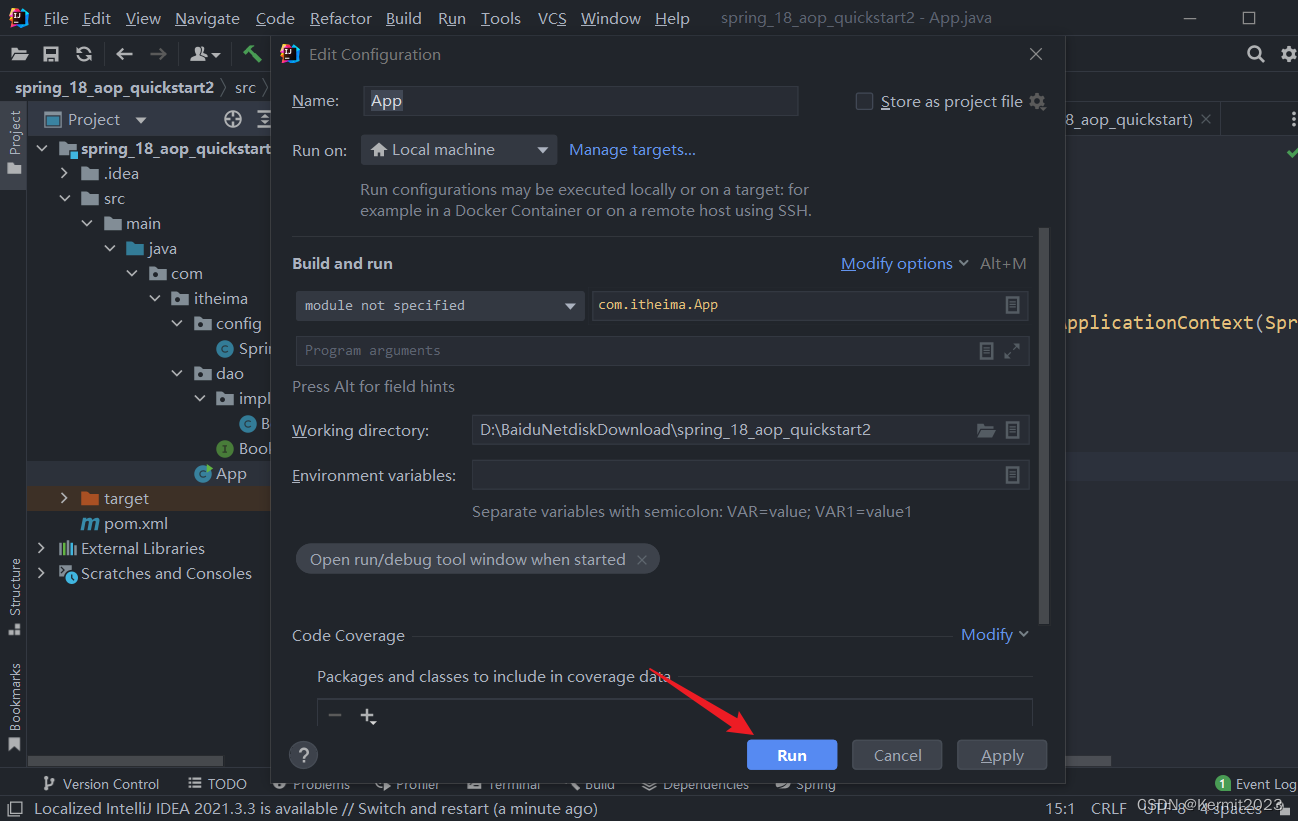Click the Name field containing App

[x=582, y=101]
